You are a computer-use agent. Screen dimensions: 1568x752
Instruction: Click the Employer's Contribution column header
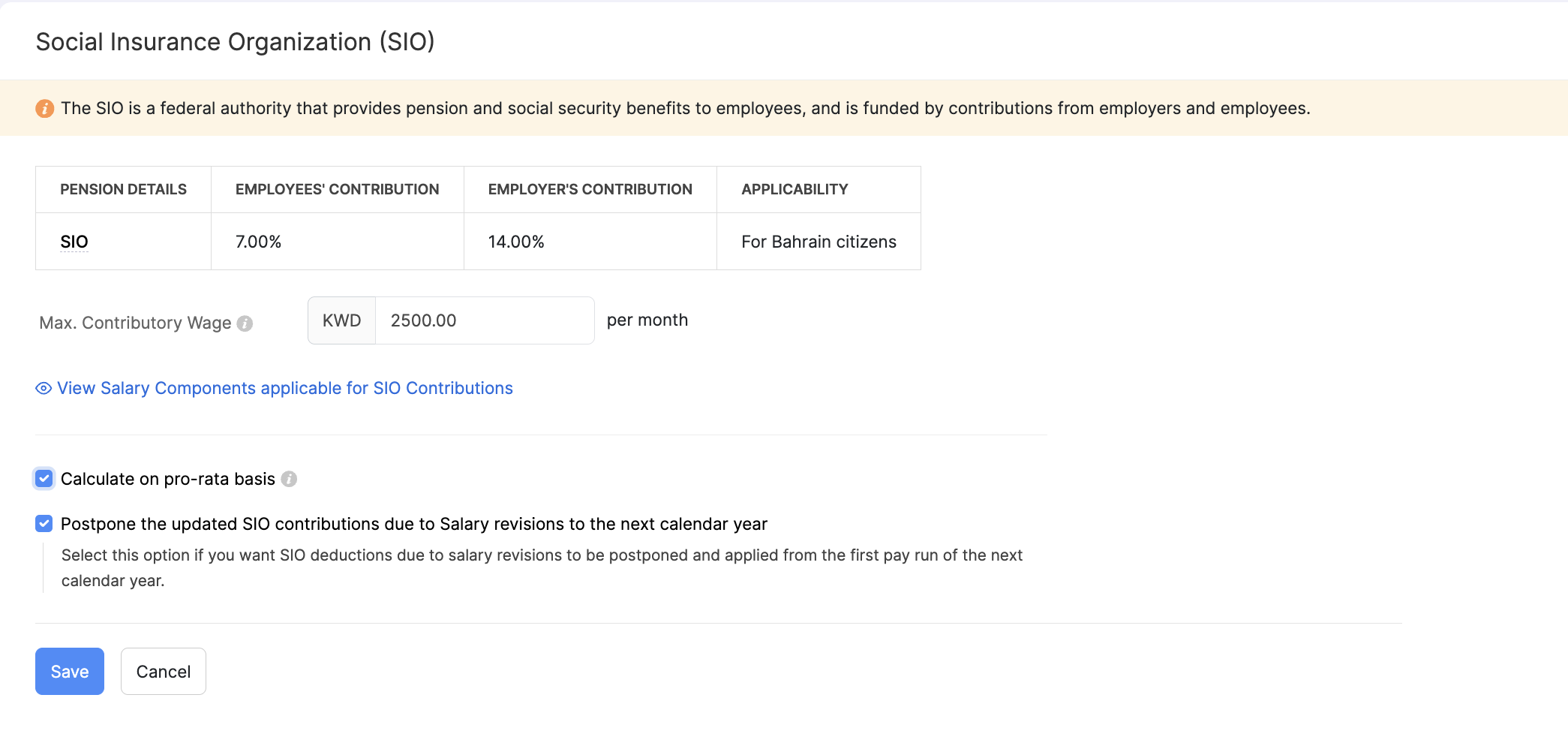[x=590, y=190]
